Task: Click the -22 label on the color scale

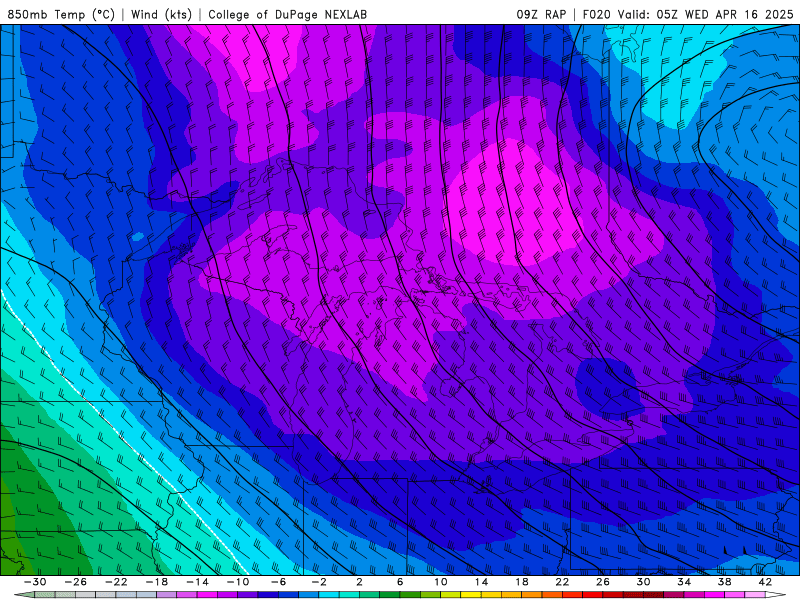Action: pyautogui.click(x=116, y=582)
